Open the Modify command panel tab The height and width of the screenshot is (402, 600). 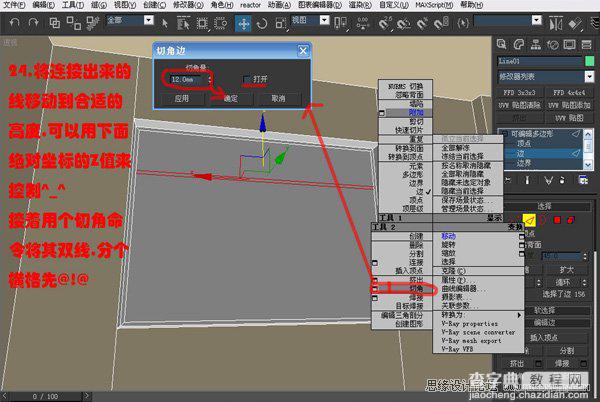coord(519,45)
